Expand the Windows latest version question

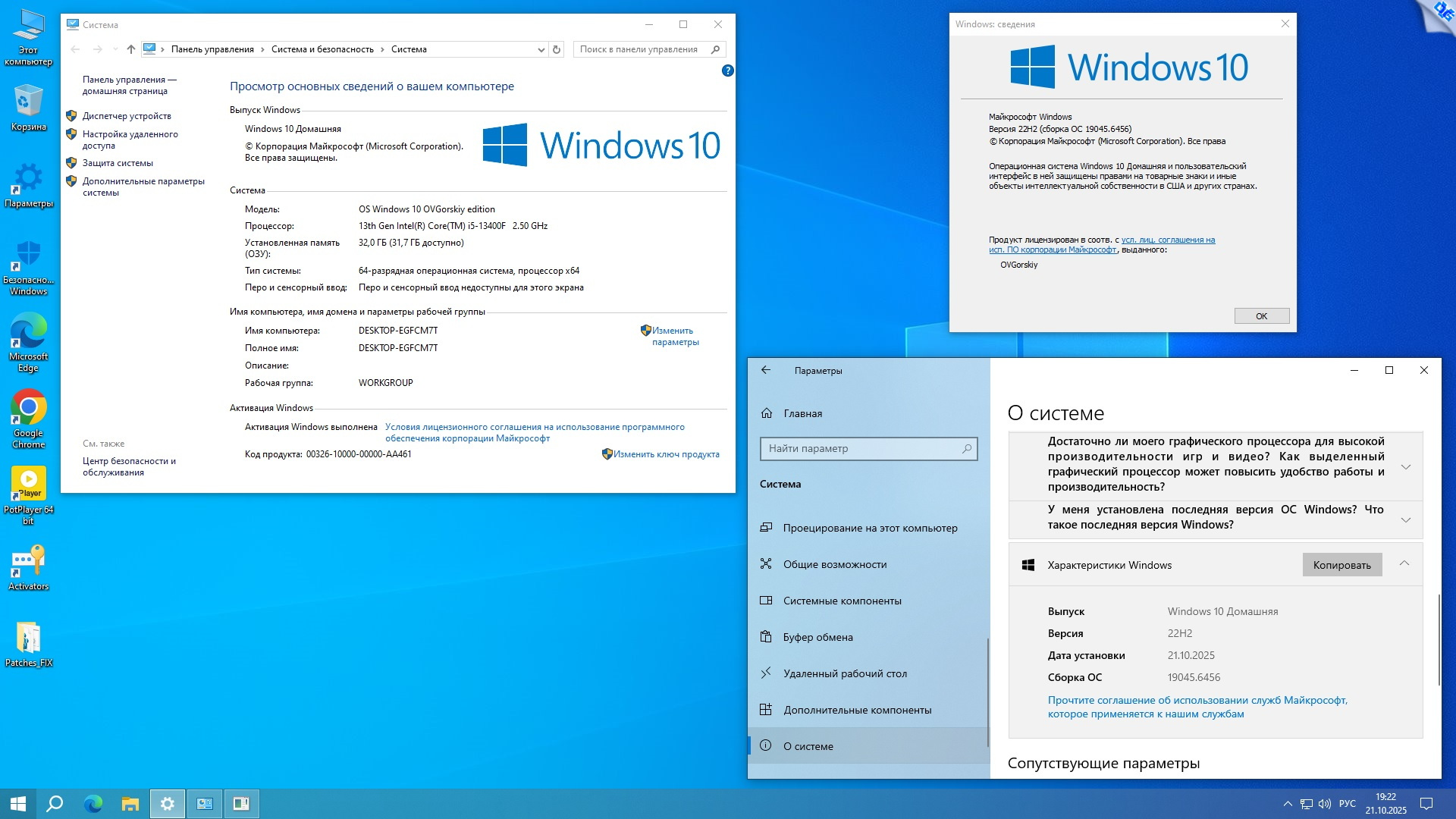(x=1405, y=519)
